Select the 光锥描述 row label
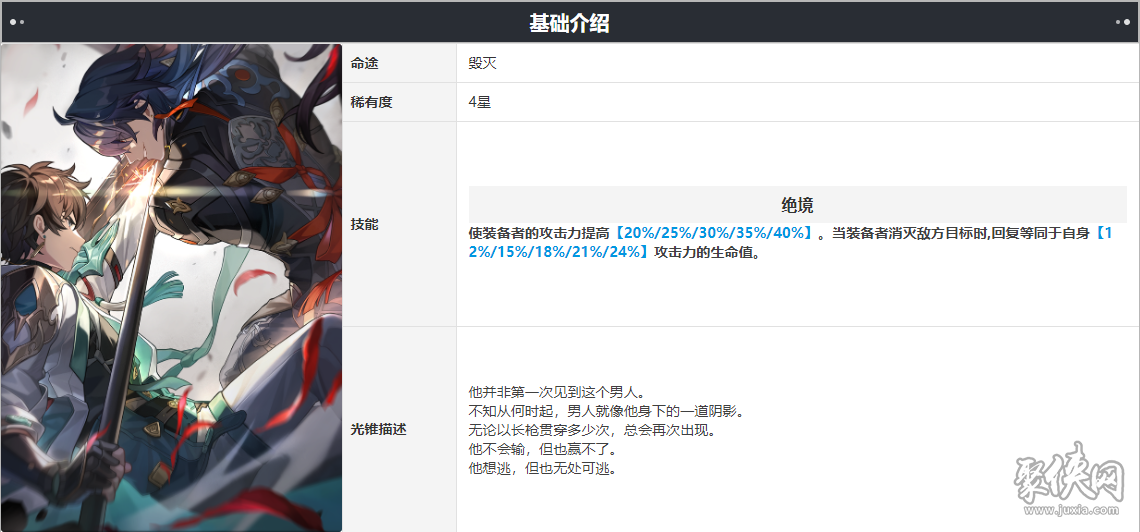 [x=378, y=430]
